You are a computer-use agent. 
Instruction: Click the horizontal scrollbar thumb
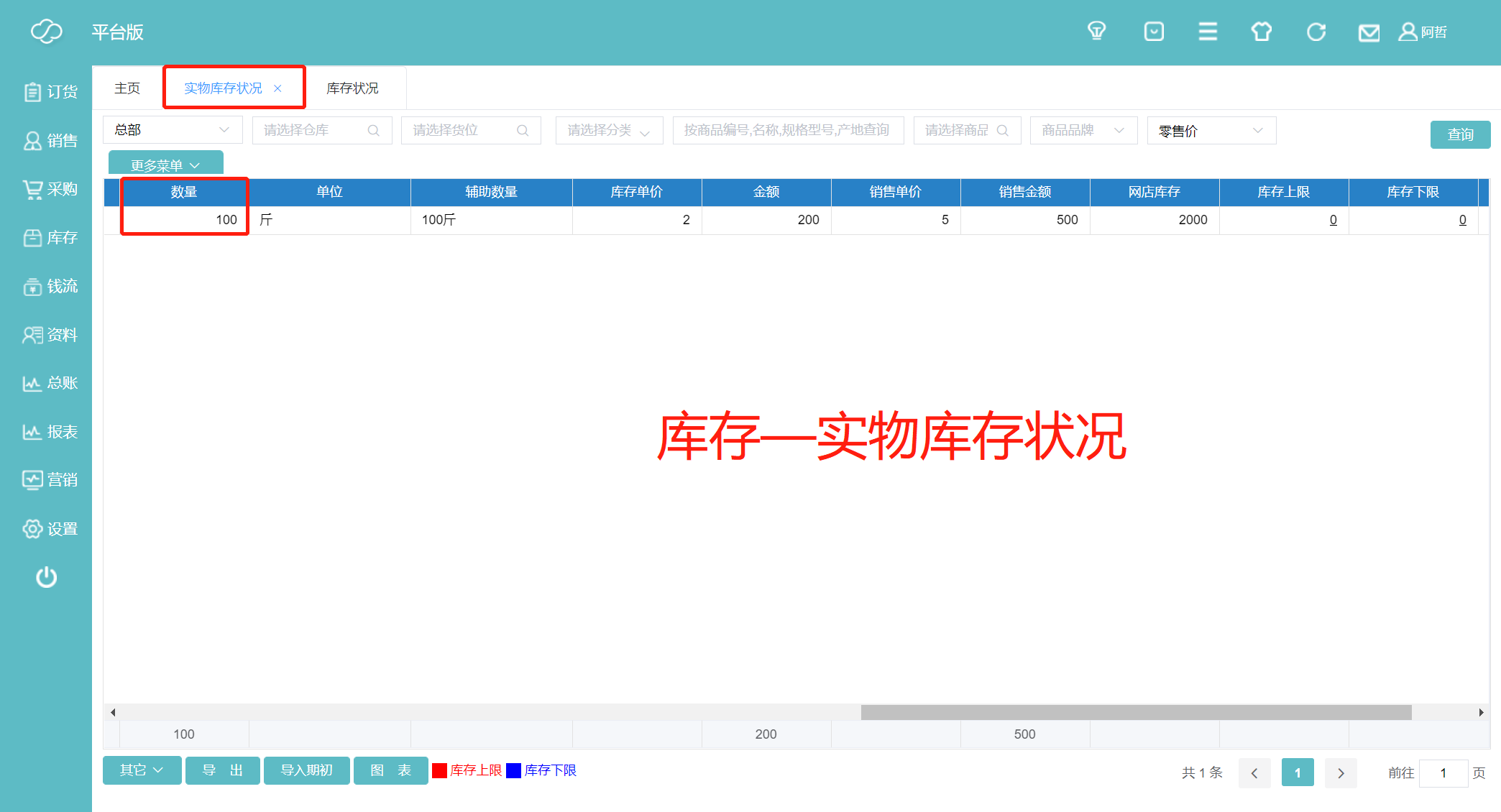1136,712
